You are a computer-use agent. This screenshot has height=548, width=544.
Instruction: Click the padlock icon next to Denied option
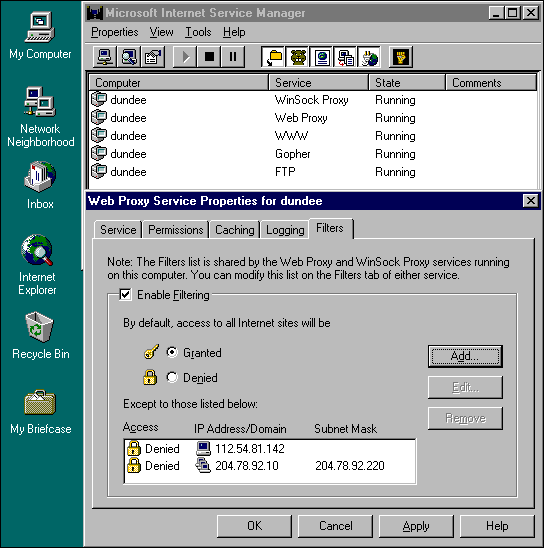pyautogui.click(x=150, y=377)
